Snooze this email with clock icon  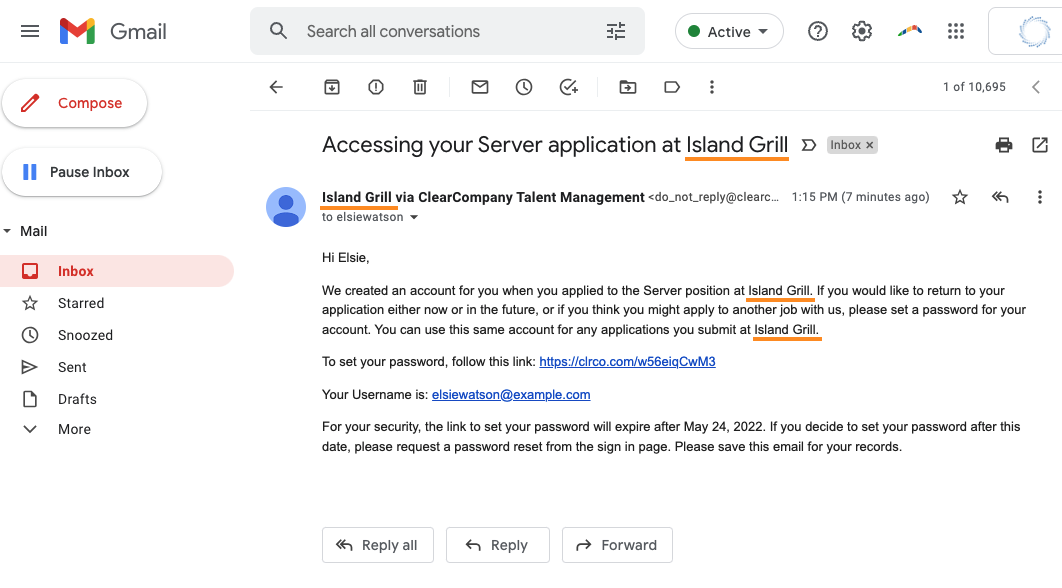pyautogui.click(x=524, y=87)
